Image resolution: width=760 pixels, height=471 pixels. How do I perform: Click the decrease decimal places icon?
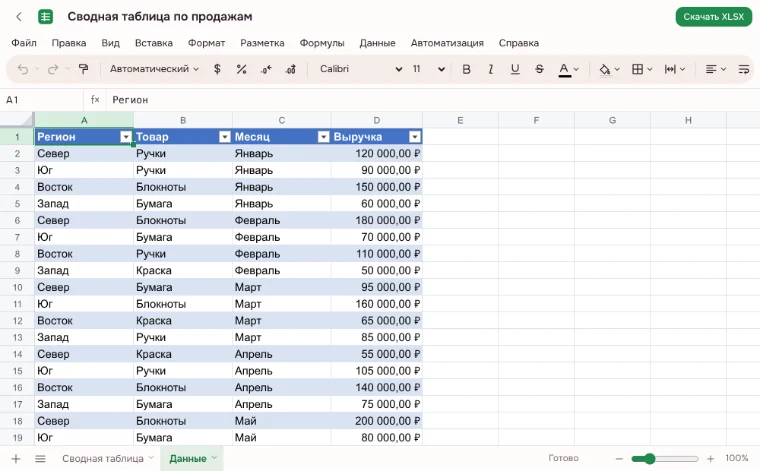point(266,69)
